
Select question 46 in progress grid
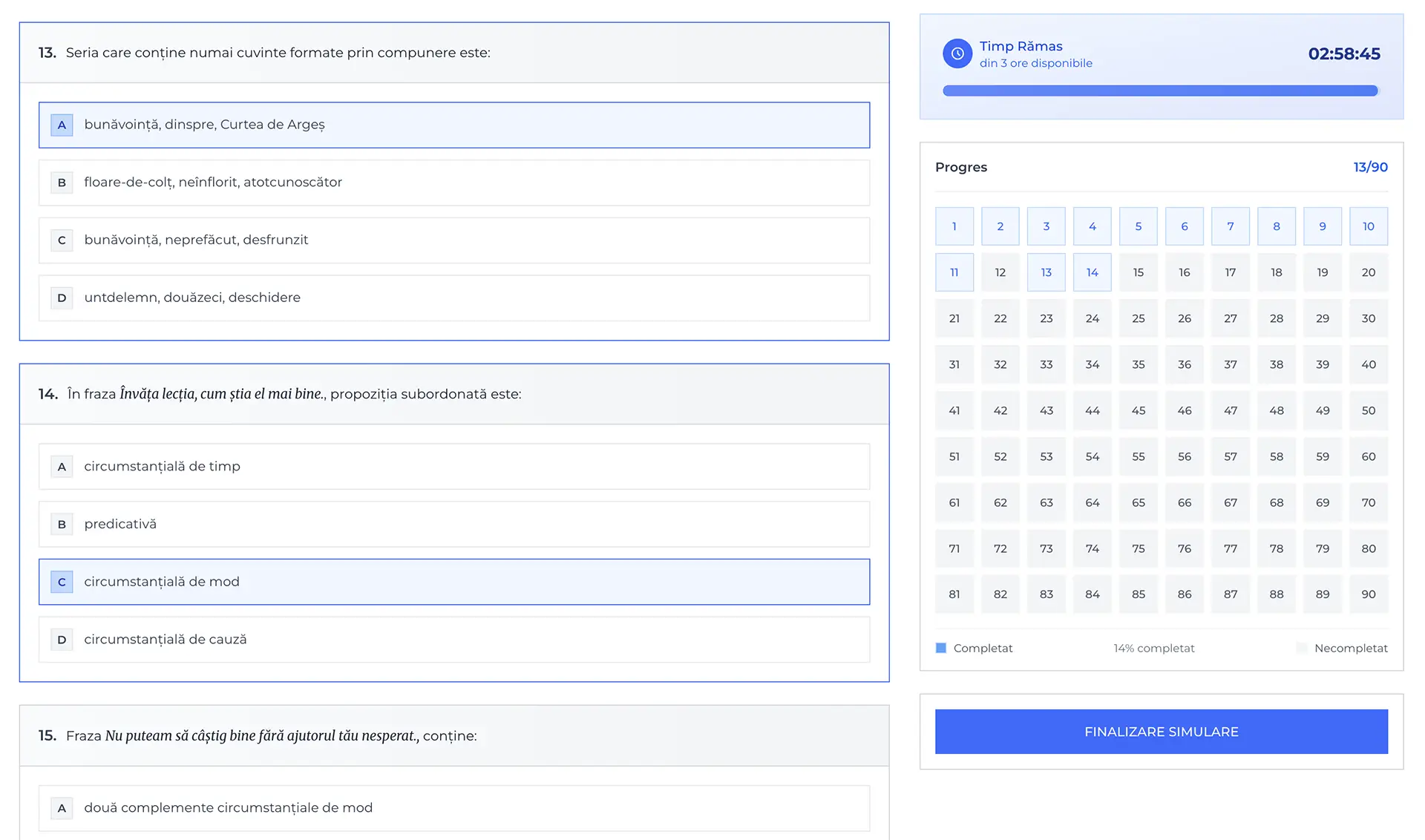(1185, 410)
